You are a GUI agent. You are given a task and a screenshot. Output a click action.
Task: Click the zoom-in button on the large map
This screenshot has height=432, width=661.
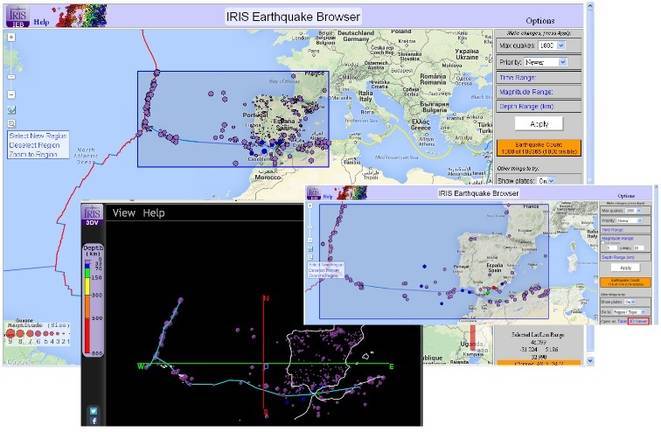[11, 37]
